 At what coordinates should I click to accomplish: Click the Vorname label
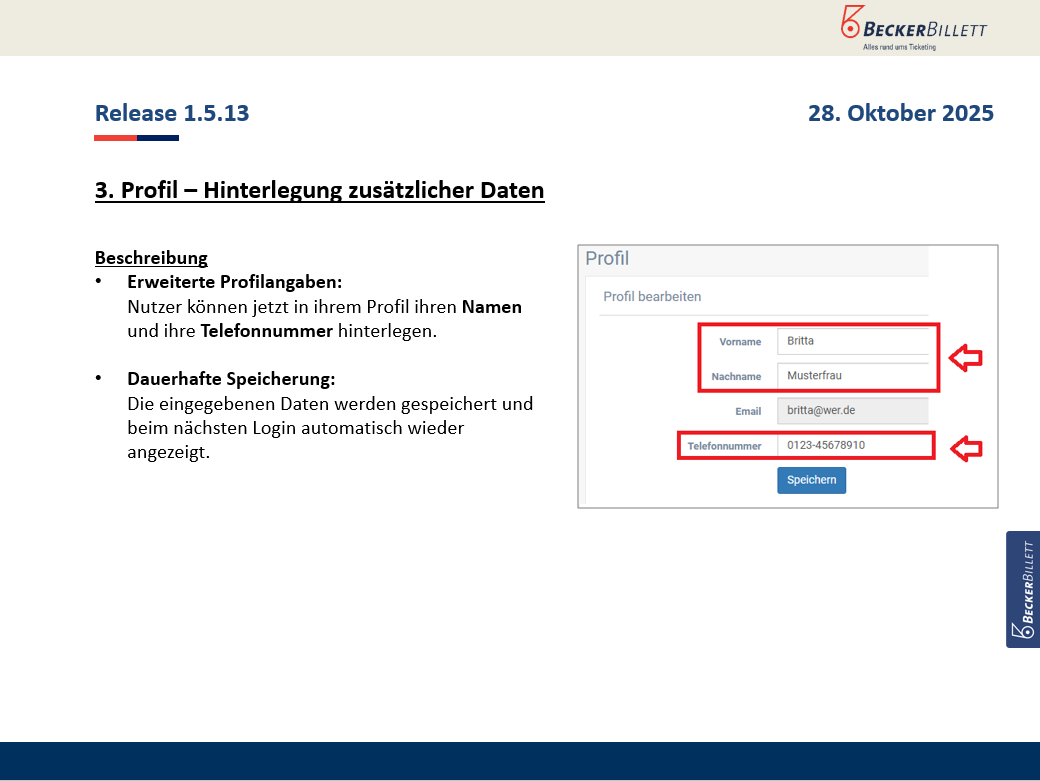click(x=740, y=342)
